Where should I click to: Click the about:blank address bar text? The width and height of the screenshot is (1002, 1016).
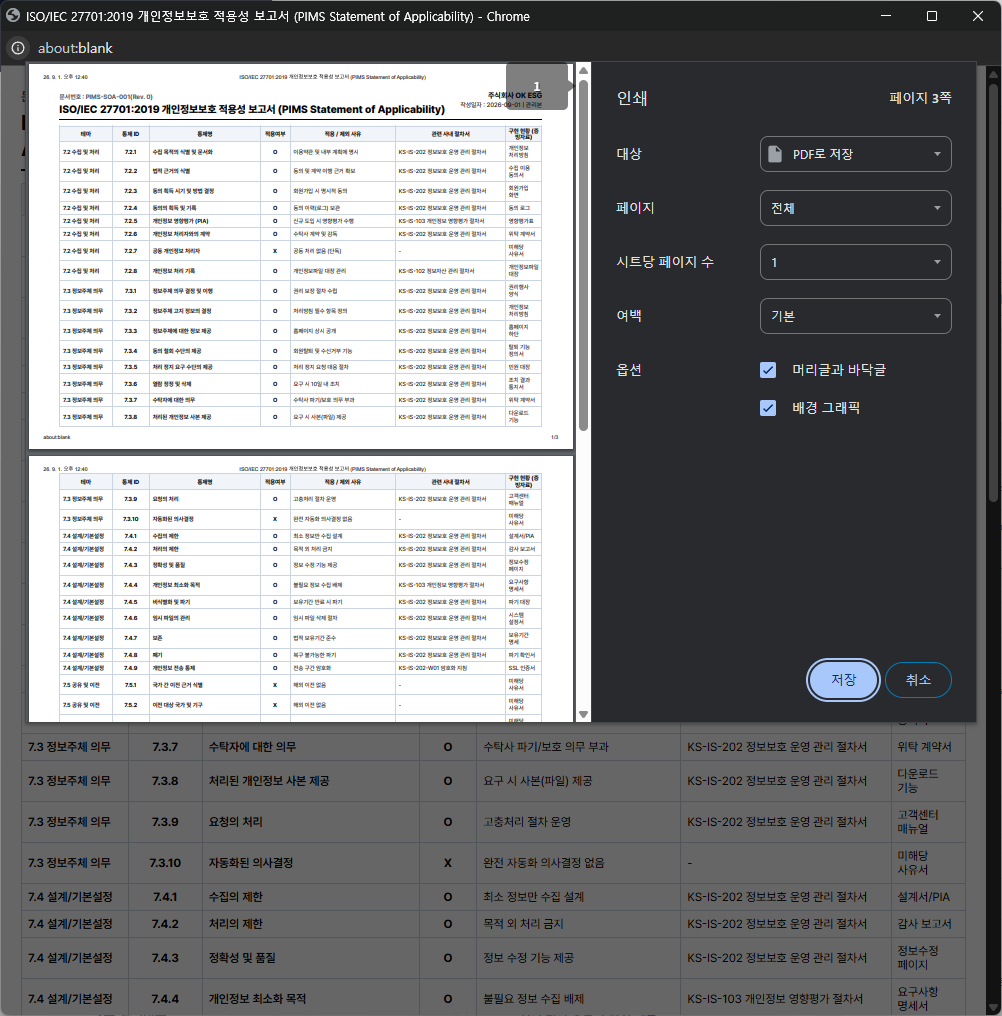tap(75, 48)
